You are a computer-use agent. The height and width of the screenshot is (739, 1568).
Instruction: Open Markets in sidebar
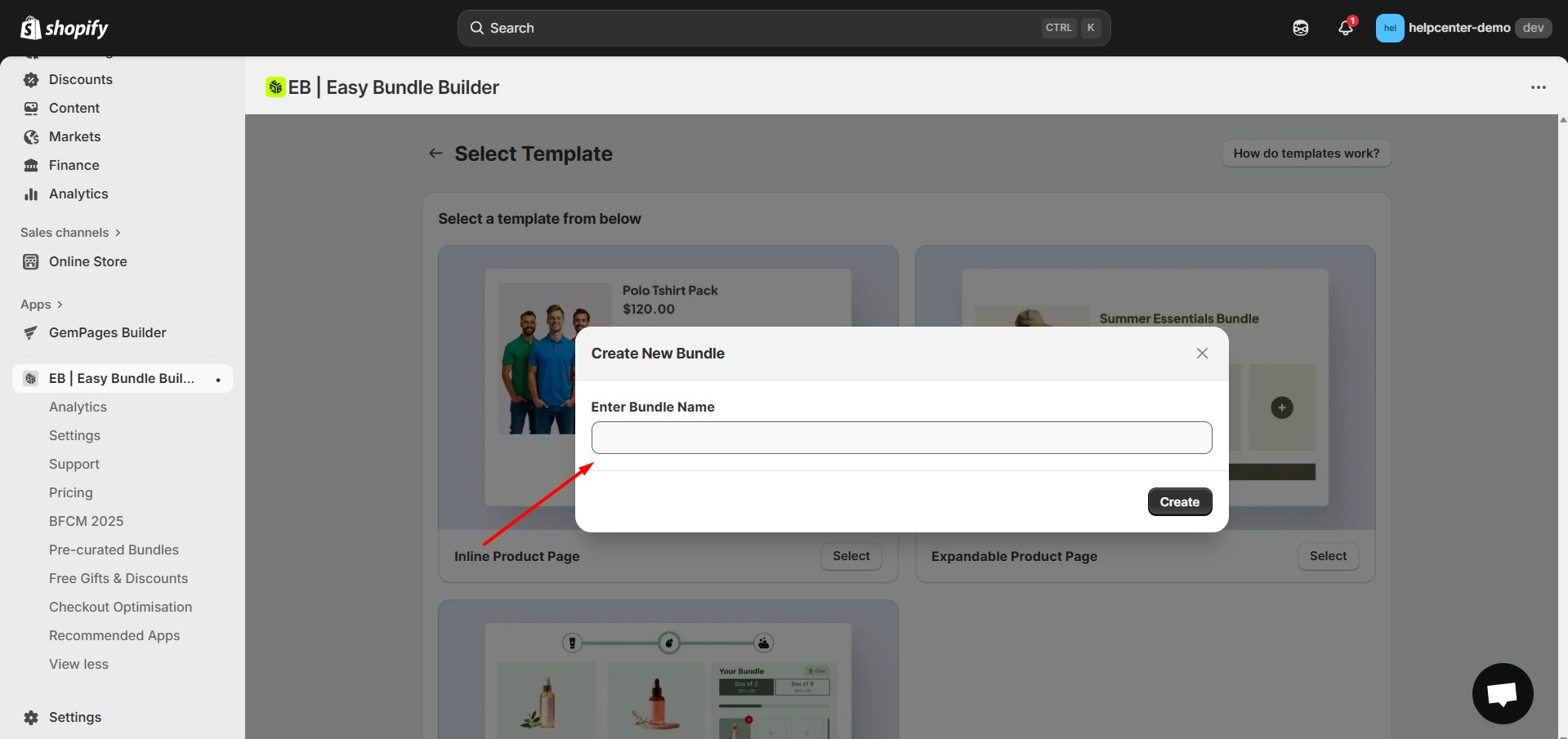[x=75, y=136]
